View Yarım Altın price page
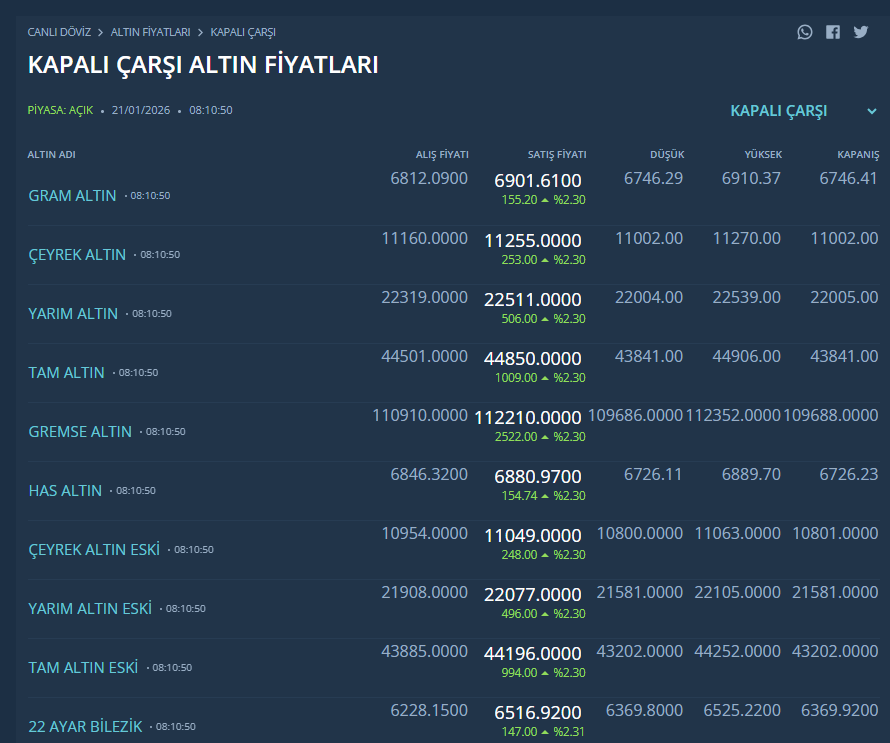 [73, 313]
